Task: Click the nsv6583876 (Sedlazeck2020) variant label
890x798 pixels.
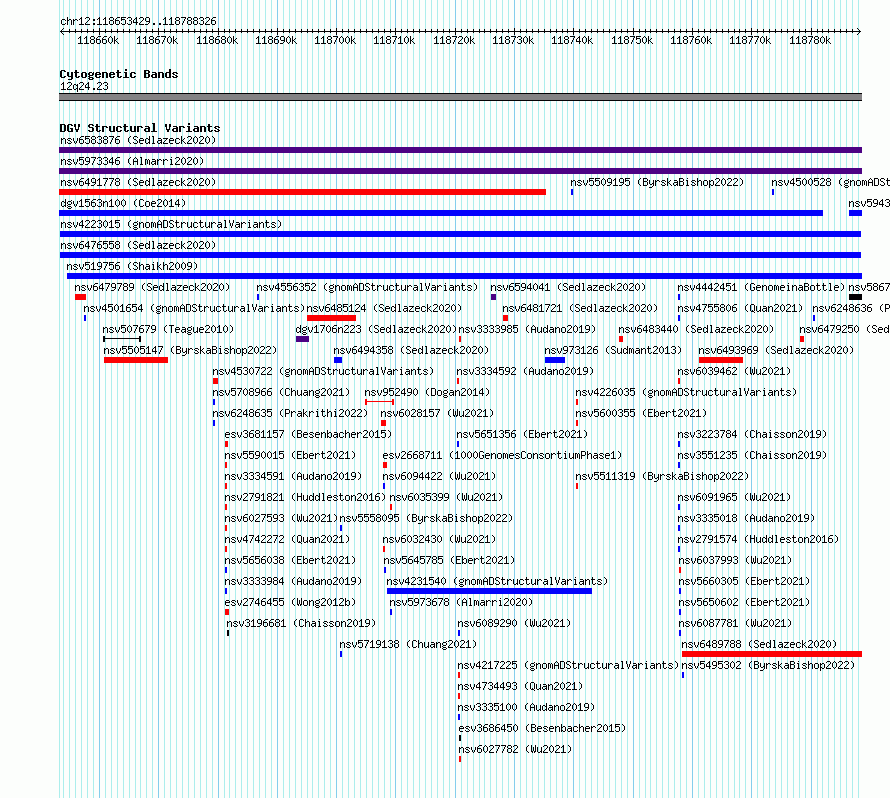Action: click(x=138, y=140)
